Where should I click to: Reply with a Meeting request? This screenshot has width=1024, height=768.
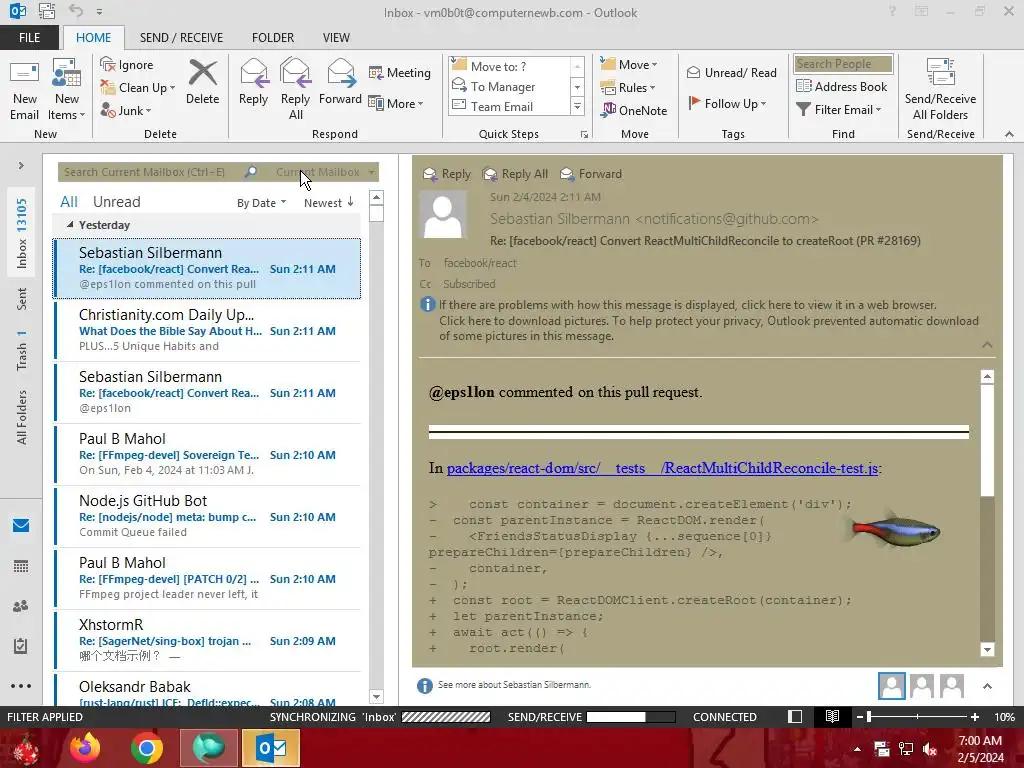pos(400,72)
